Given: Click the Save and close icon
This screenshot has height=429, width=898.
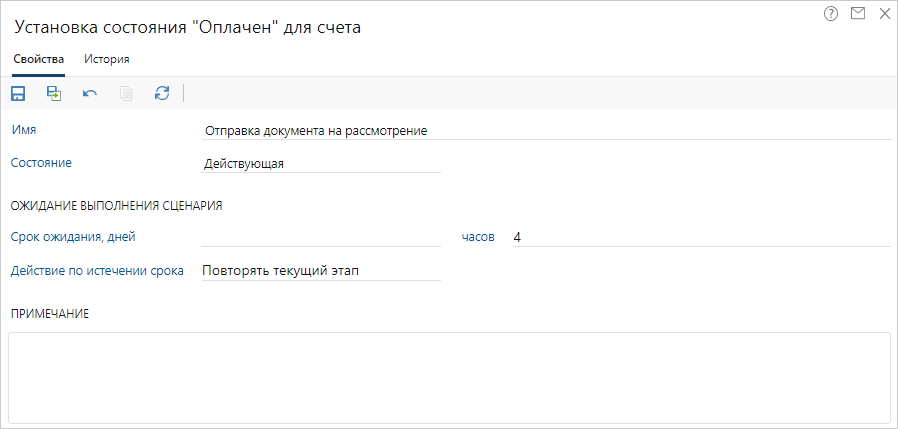Looking at the screenshot, I should coord(54,93).
